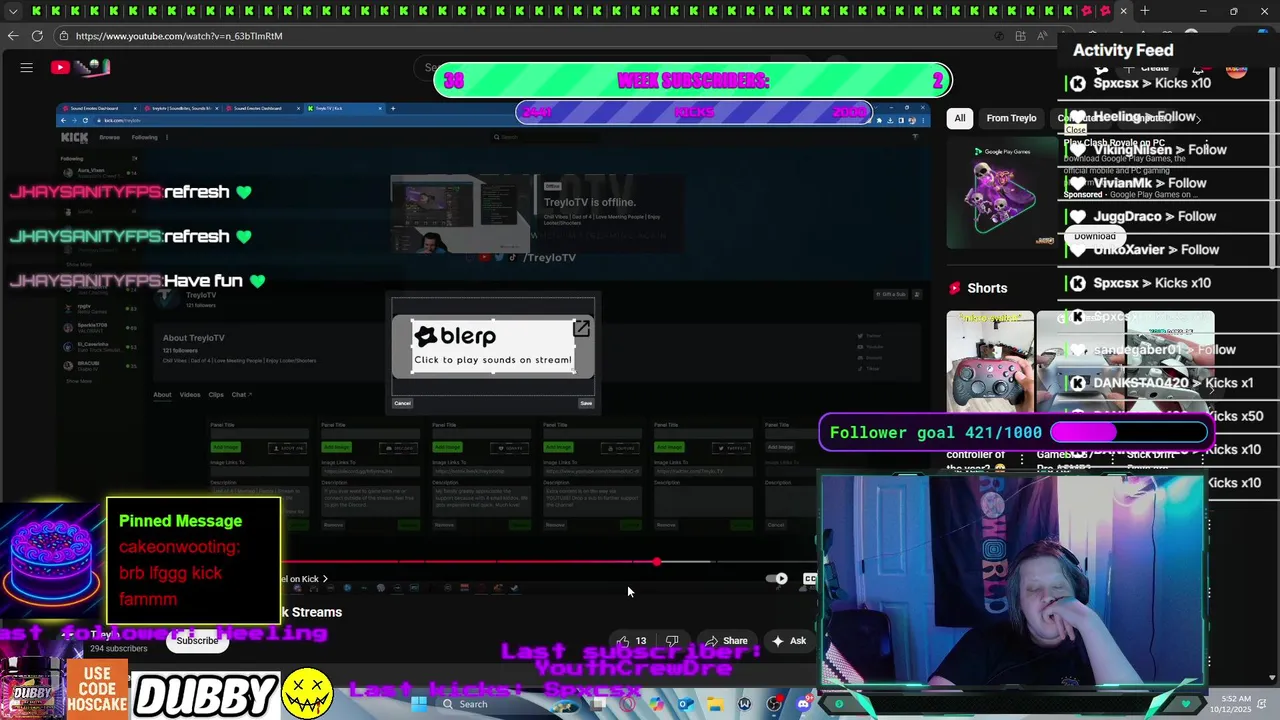Screen dimensions: 1280x720
Task: Open the Windows Start menu
Action: (x=419, y=704)
